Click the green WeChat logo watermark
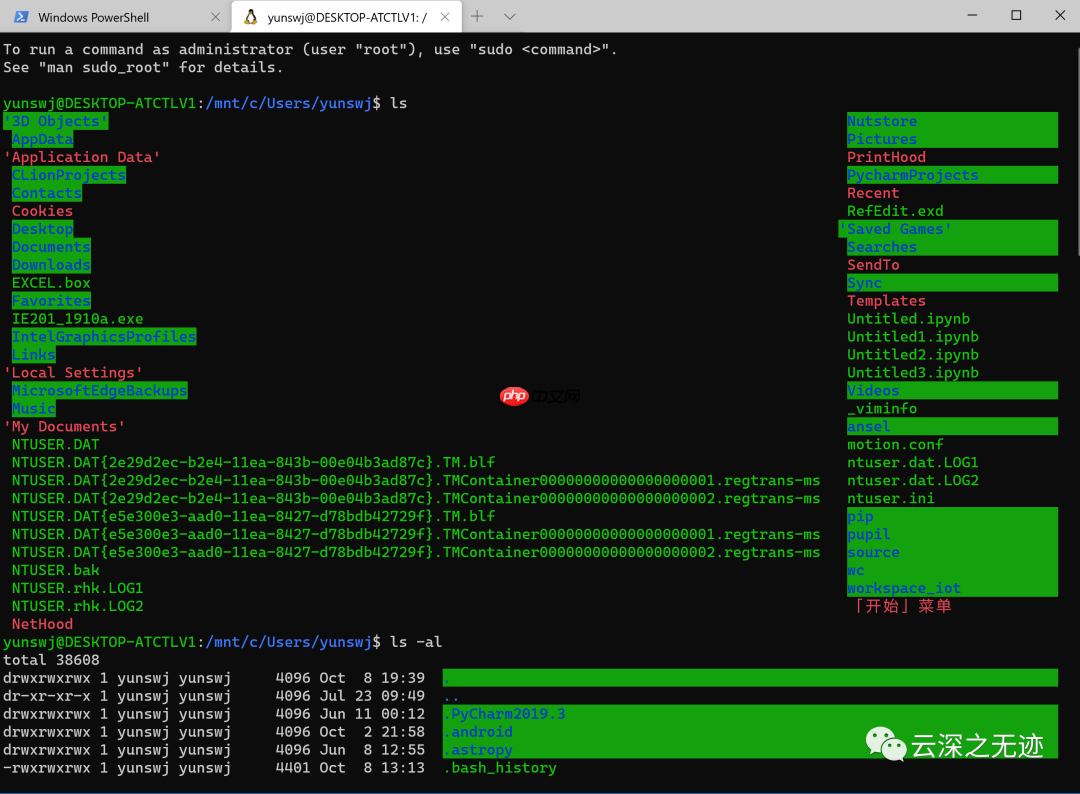Viewport: 1080px width, 794px height. pyautogui.click(x=885, y=744)
